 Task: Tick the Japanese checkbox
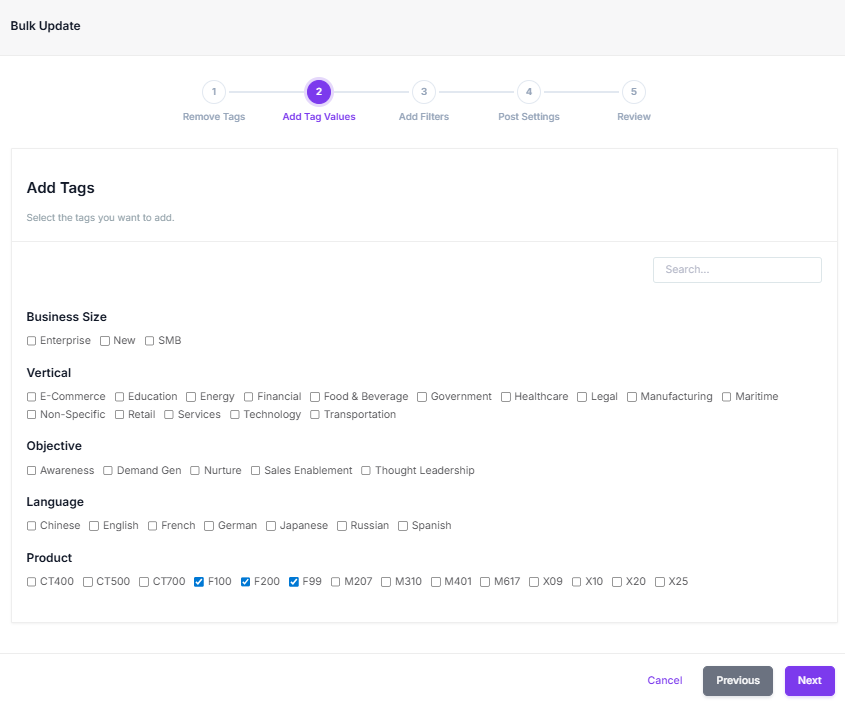pos(271,526)
